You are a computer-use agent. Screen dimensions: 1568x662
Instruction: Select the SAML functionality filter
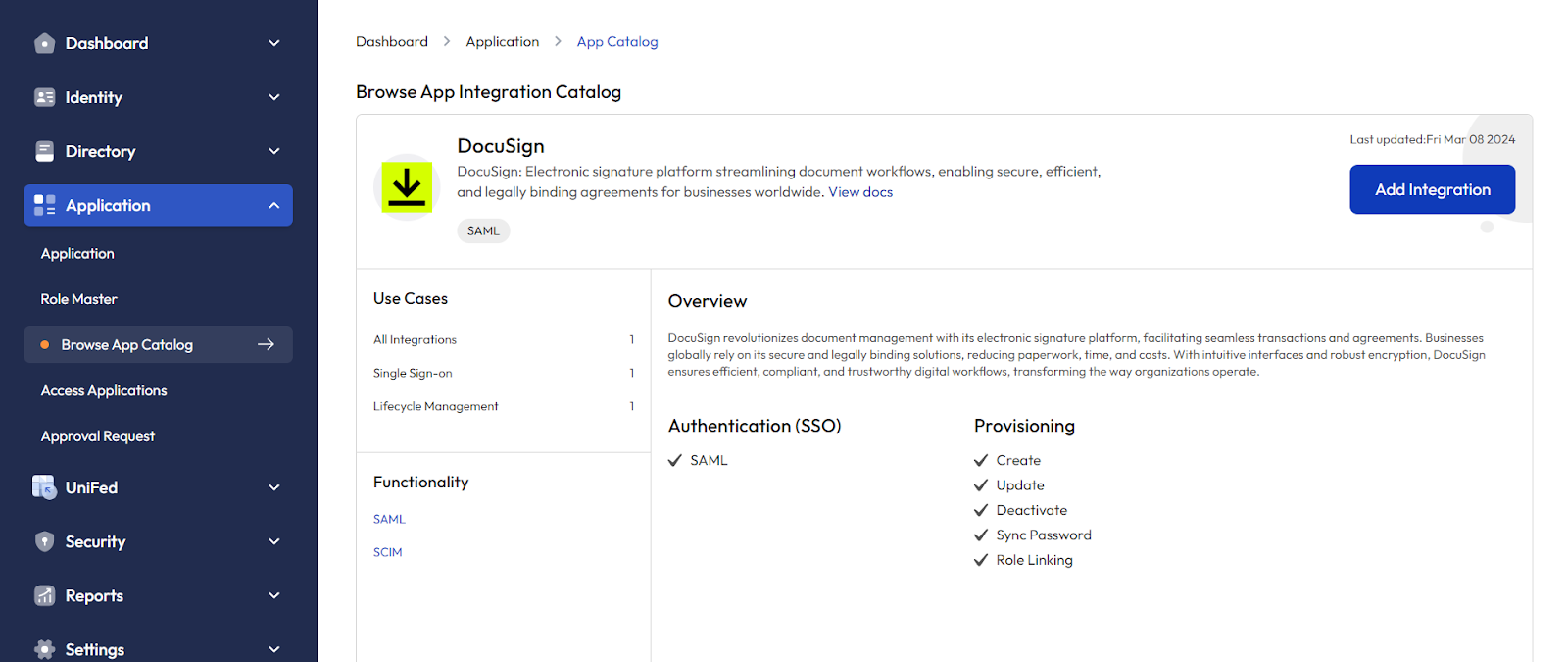[389, 519]
